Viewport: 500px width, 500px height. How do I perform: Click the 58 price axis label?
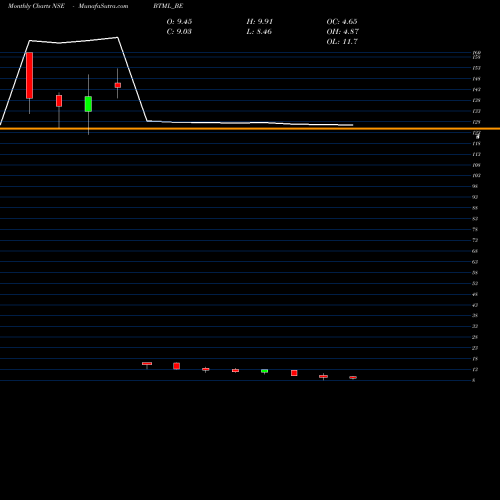pos(475,273)
